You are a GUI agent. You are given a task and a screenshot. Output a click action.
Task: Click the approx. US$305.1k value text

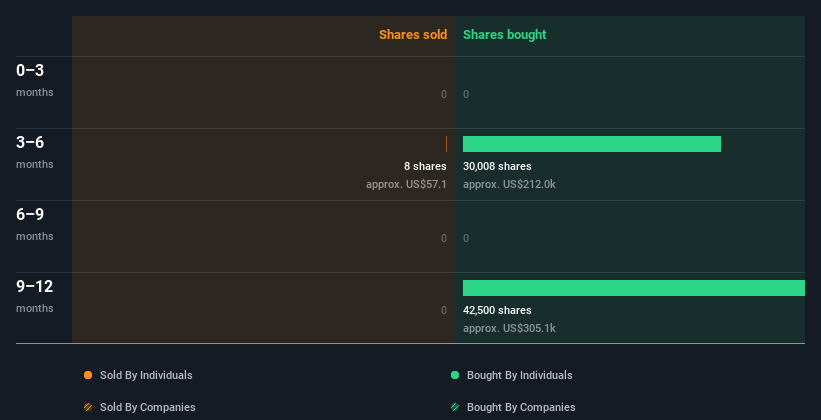509,328
